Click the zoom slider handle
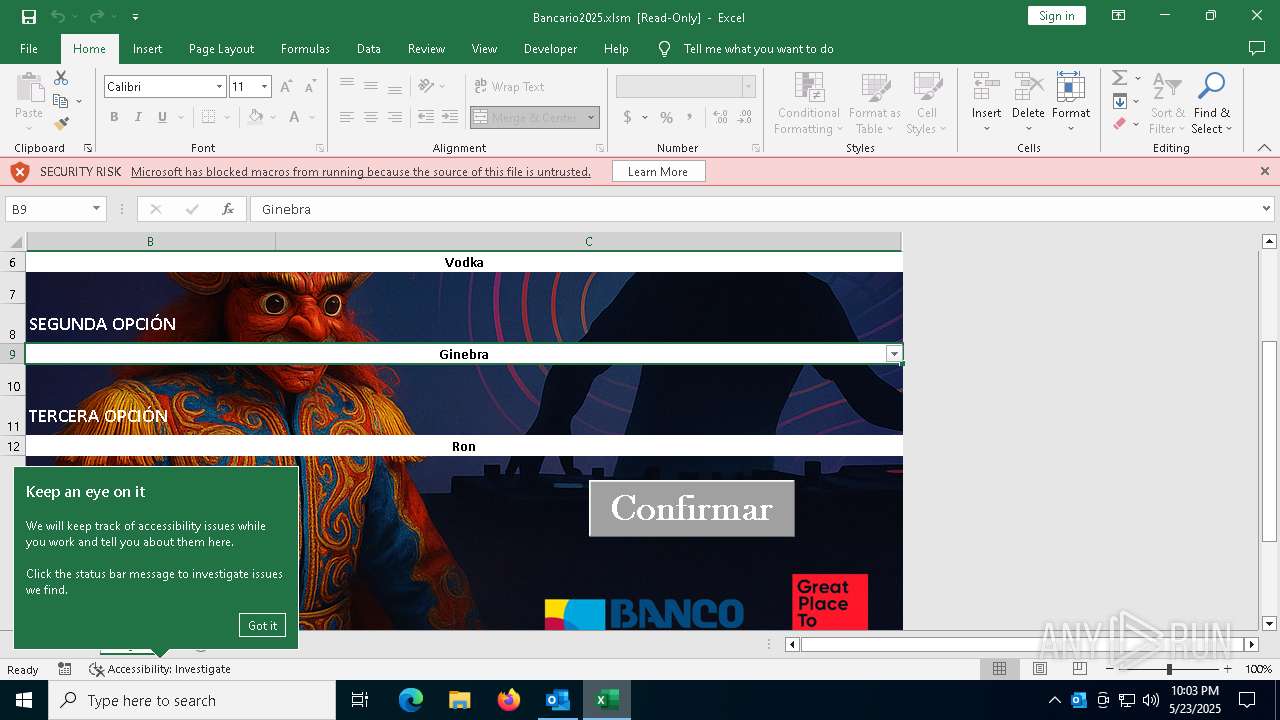1280x720 pixels. [x=1168, y=669]
